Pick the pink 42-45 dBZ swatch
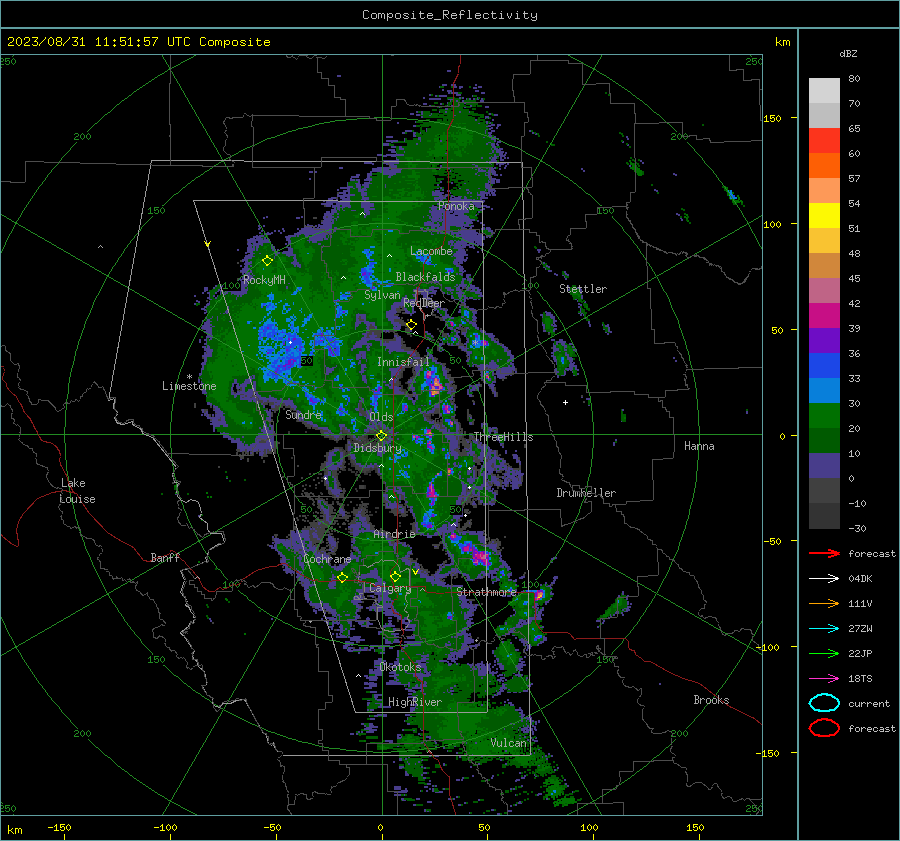 824,290
